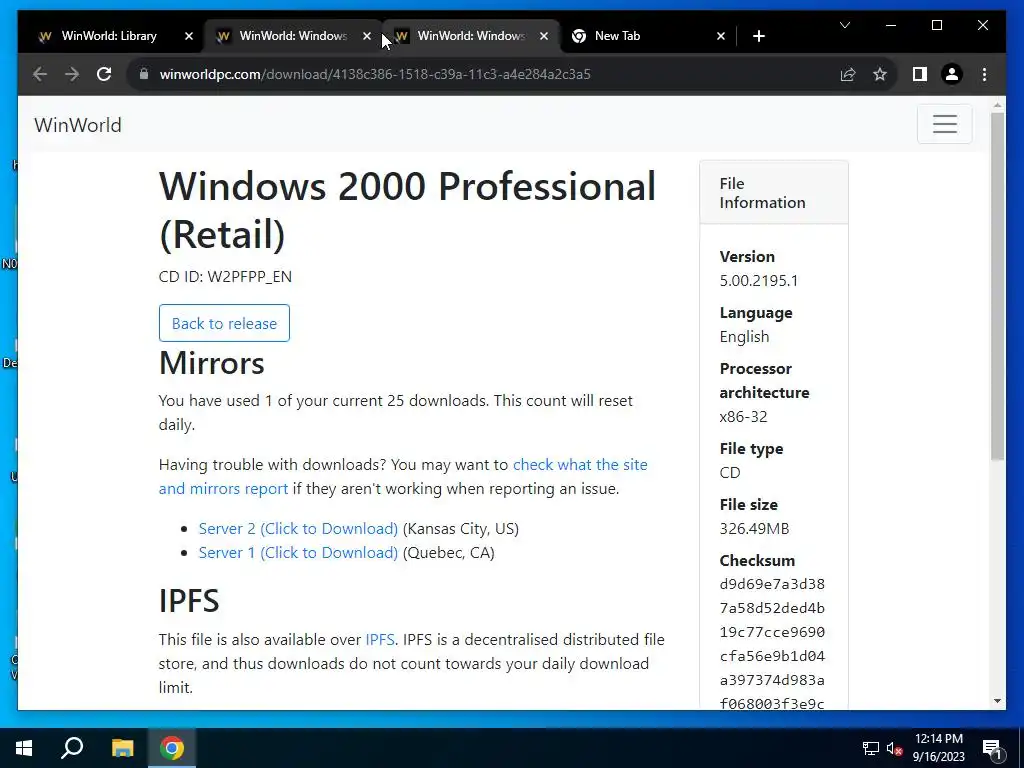Viewport: 1024px width, 768px height.
Task: Open taskbar search magnifier
Action: (72, 748)
